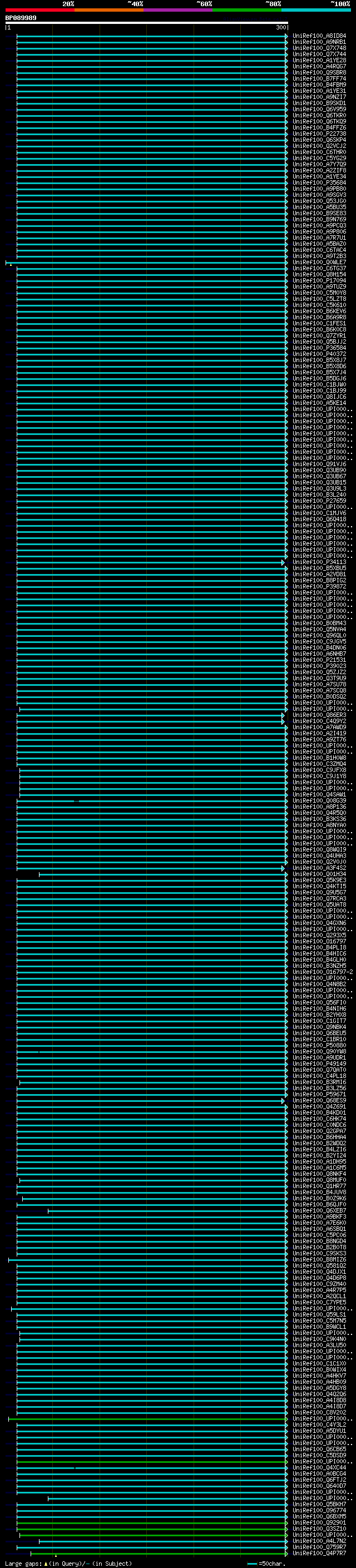The height and width of the screenshot is (1568, 356).
Task: Click the alignment bar for UniRef100_Q01H34
Action: point(164,874)
